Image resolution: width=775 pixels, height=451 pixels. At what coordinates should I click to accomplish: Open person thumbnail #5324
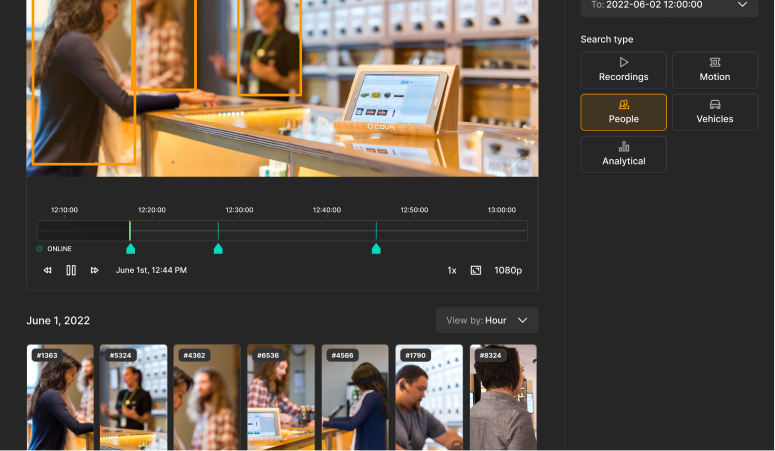coord(133,397)
